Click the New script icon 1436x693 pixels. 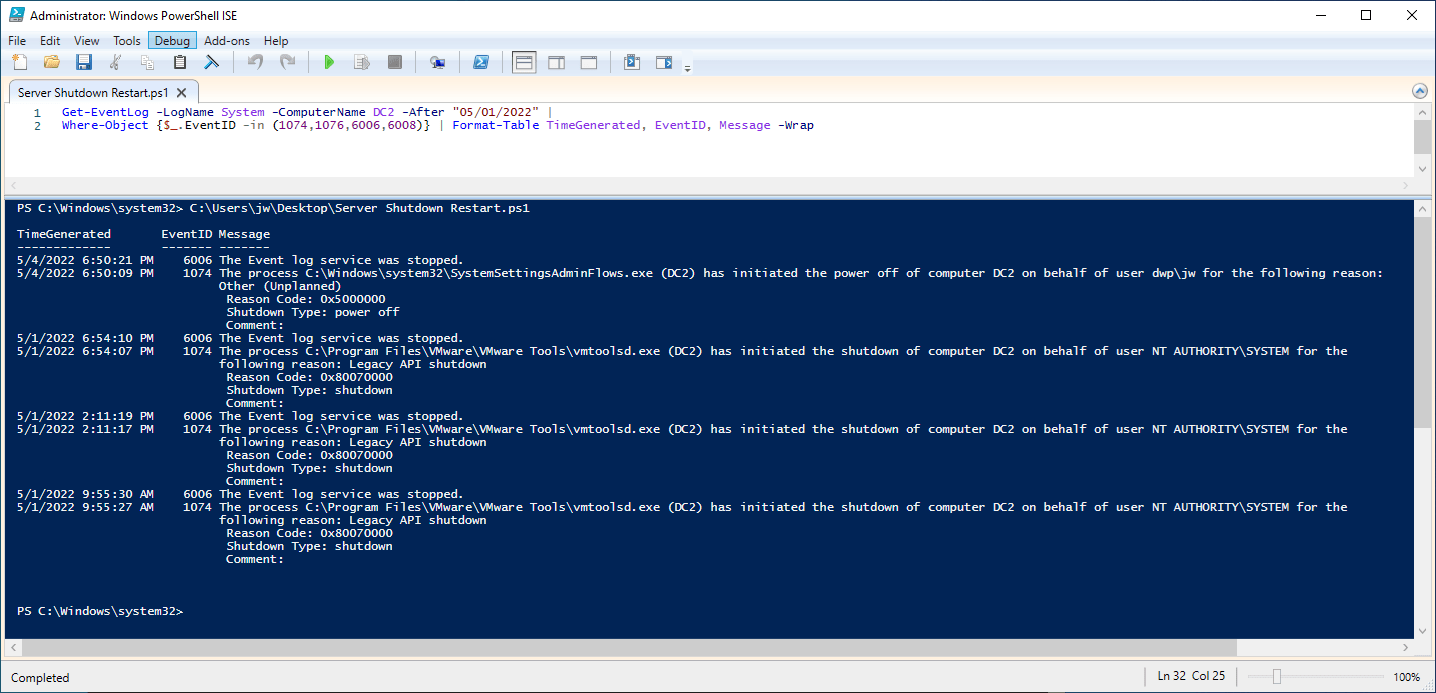pos(20,63)
